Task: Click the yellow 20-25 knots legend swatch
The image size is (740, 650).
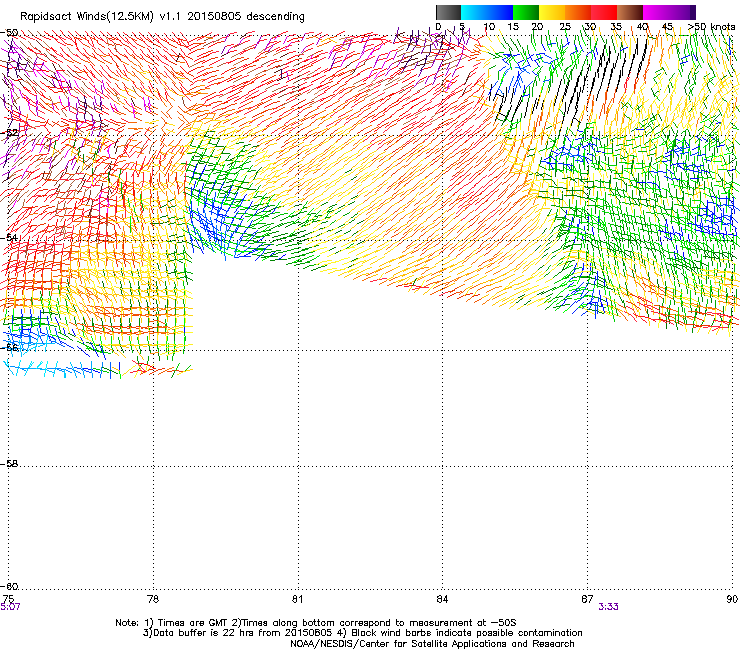Action: tap(552, 12)
